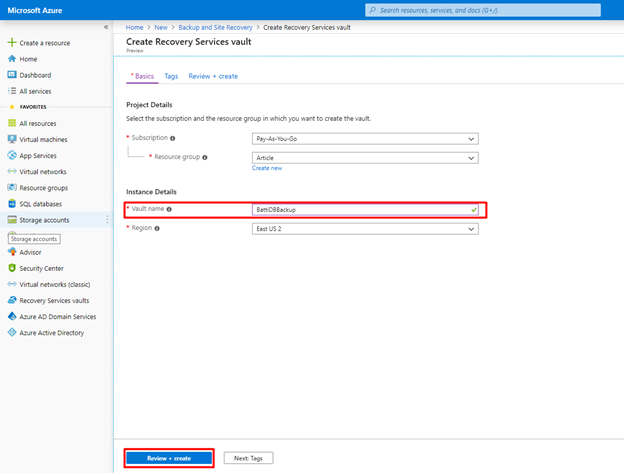Select the Resource groups sidebar label
624x473 pixels.
point(43,188)
